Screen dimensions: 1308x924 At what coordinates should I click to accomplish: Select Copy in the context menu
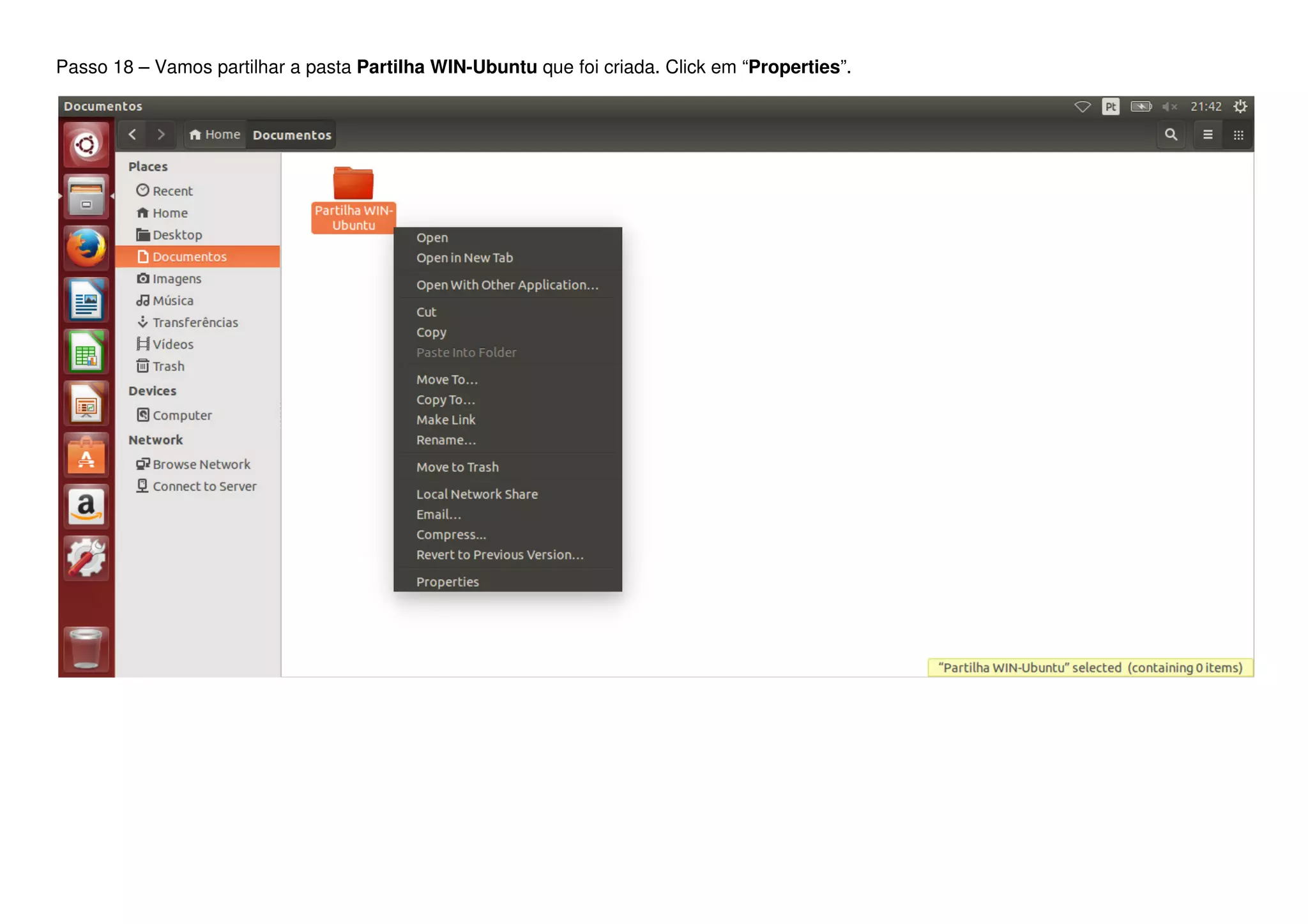(508, 332)
